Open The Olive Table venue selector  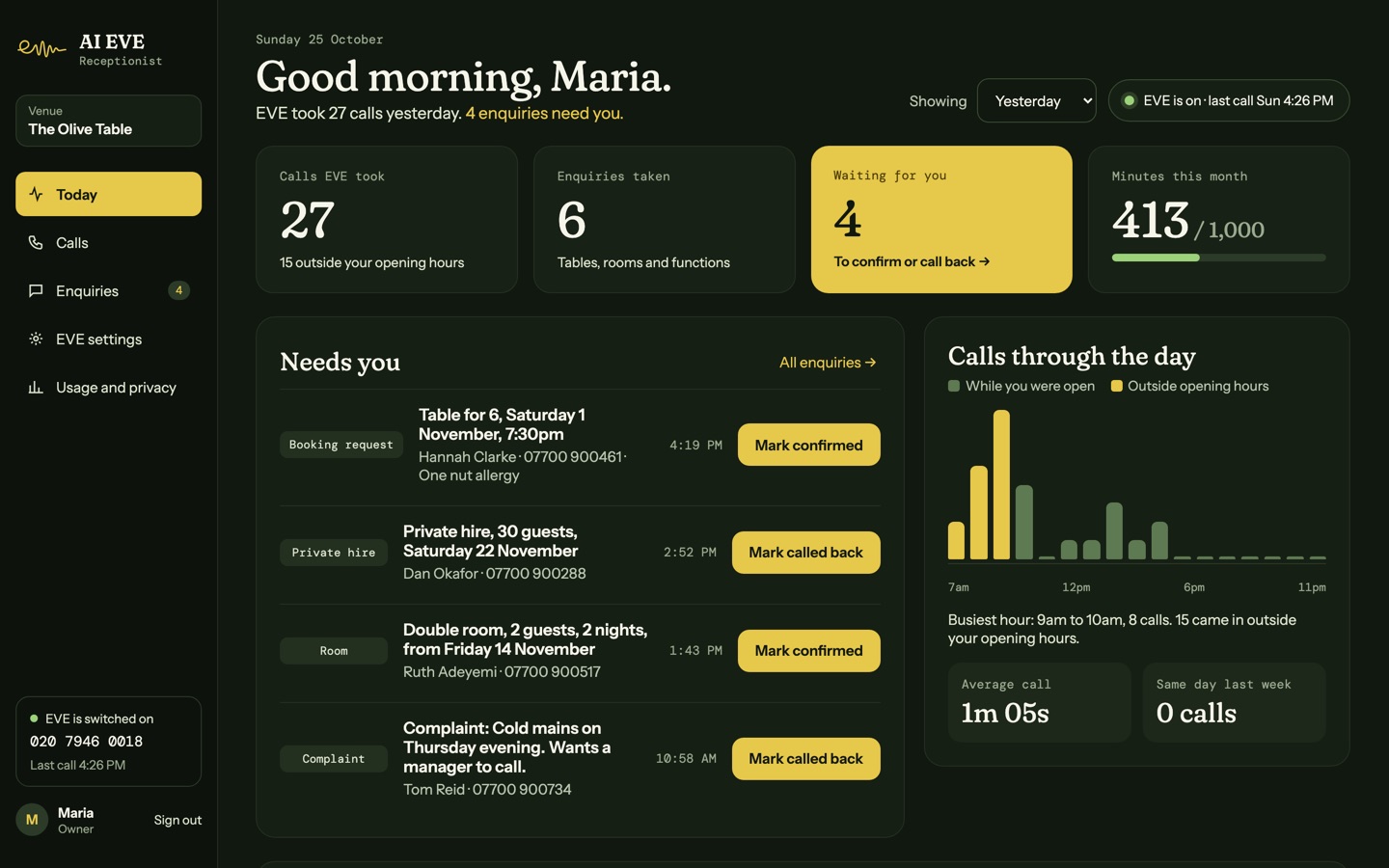[x=108, y=121]
